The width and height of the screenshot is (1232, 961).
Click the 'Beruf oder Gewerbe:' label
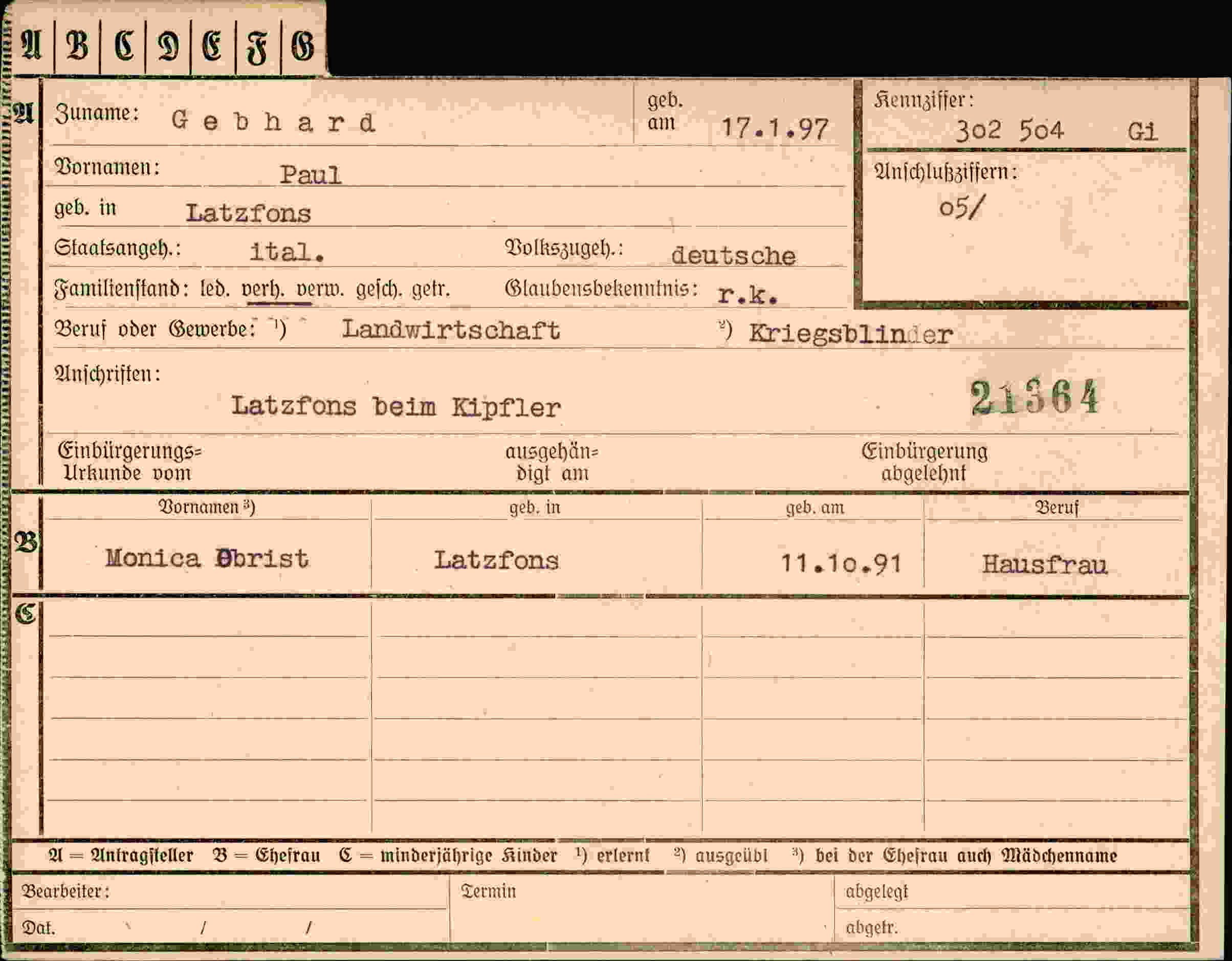pos(155,330)
